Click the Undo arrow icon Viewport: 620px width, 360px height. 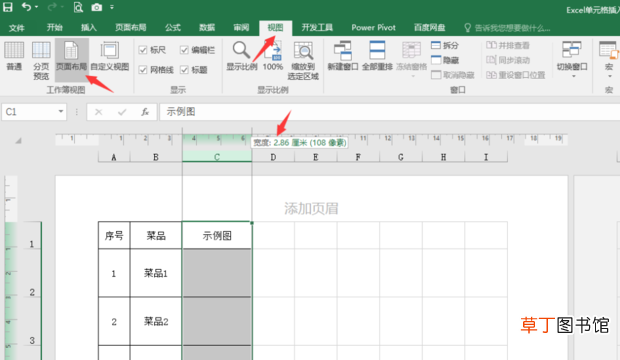point(26,7)
